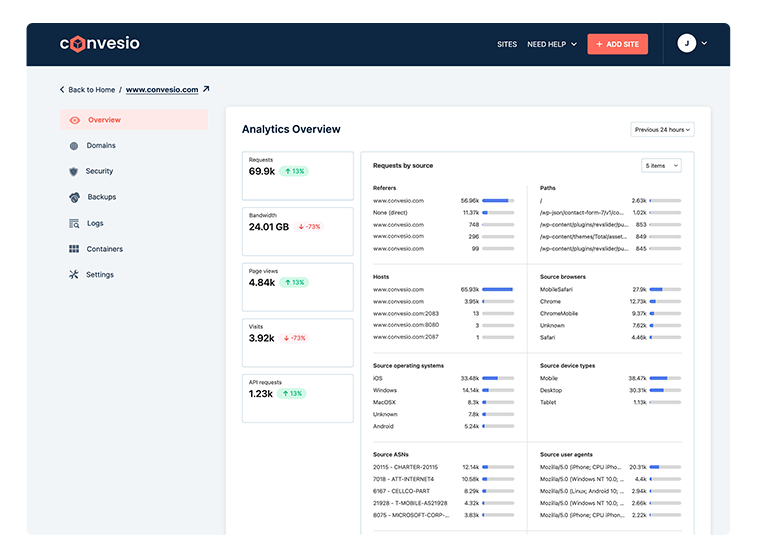The width and height of the screenshot is (758, 554).
Task: Click the Chrome 12.73k browser row
Action: tap(611, 302)
